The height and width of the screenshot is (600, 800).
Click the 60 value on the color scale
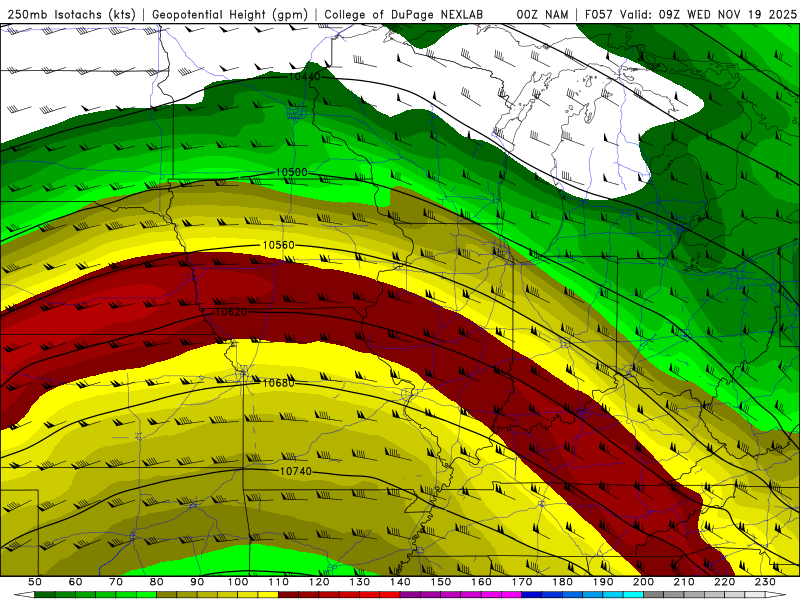coord(76,582)
